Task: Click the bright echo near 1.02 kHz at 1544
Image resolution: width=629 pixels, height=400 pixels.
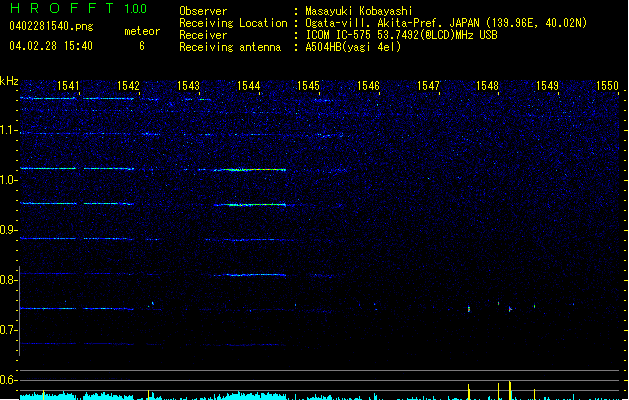Action: point(250,170)
